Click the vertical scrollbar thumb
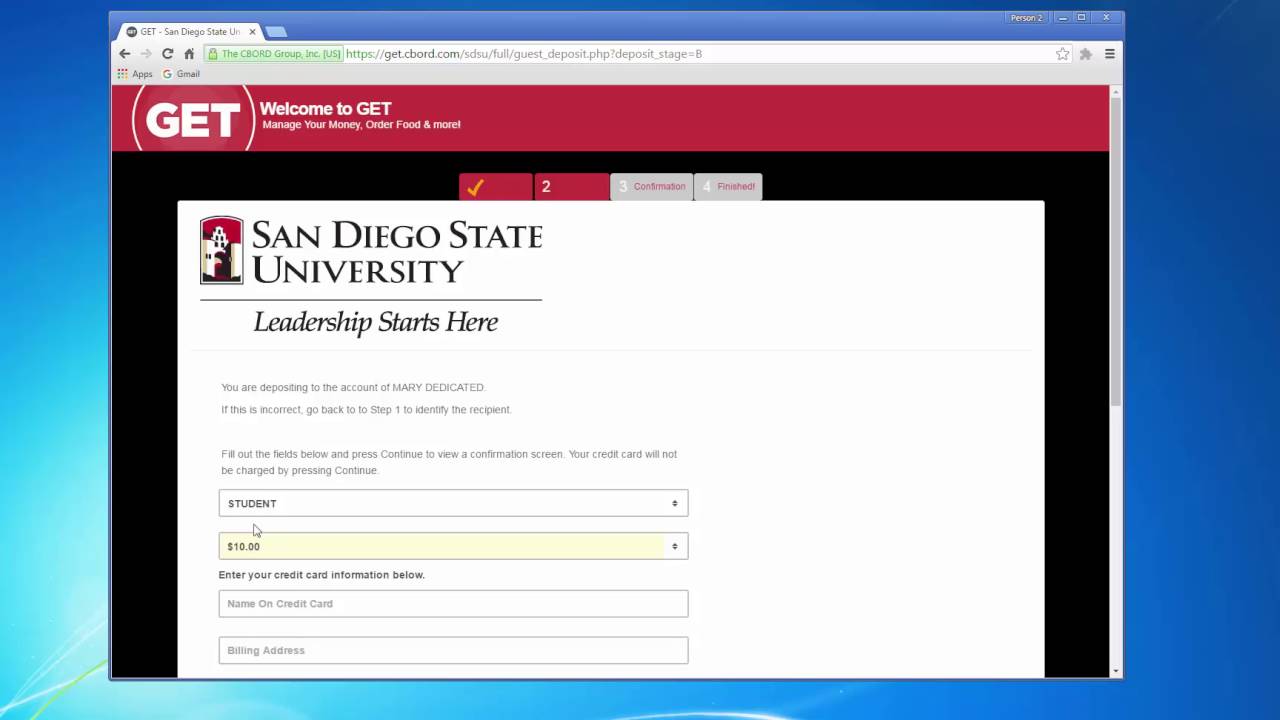Image resolution: width=1280 pixels, height=720 pixels. (1115, 252)
